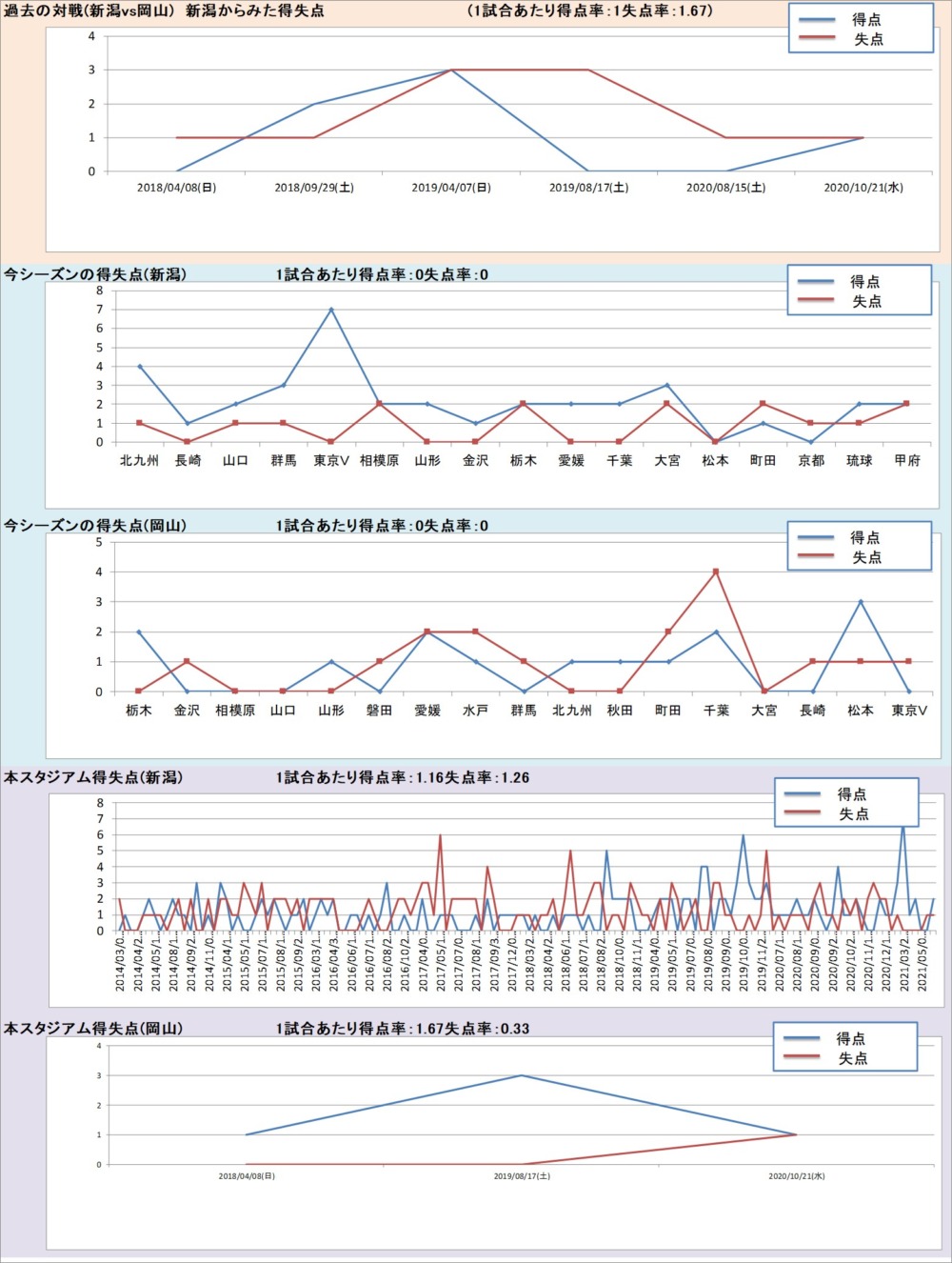
Task: Click the 得点 legend entry in 本スタジアム得失点(新潟) chart
Action: click(x=851, y=794)
